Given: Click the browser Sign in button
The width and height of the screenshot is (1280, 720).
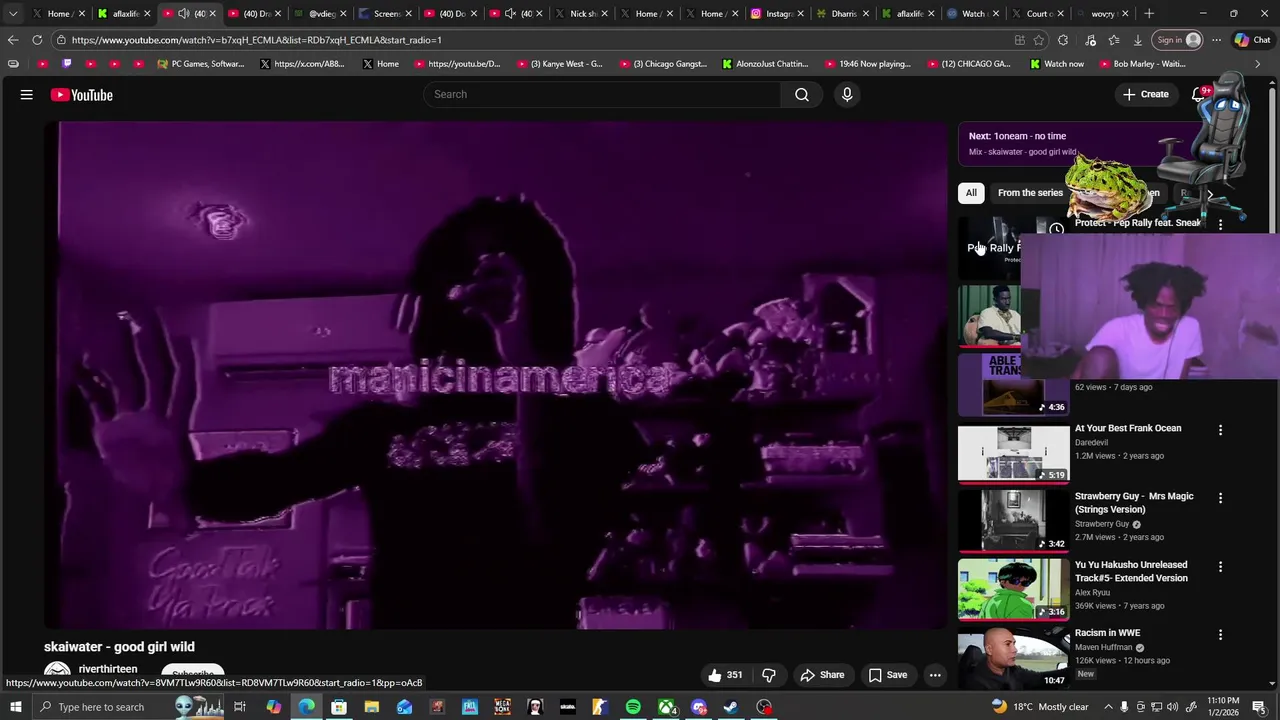Looking at the screenshot, I should pyautogui.click(x=1179, y=40).
